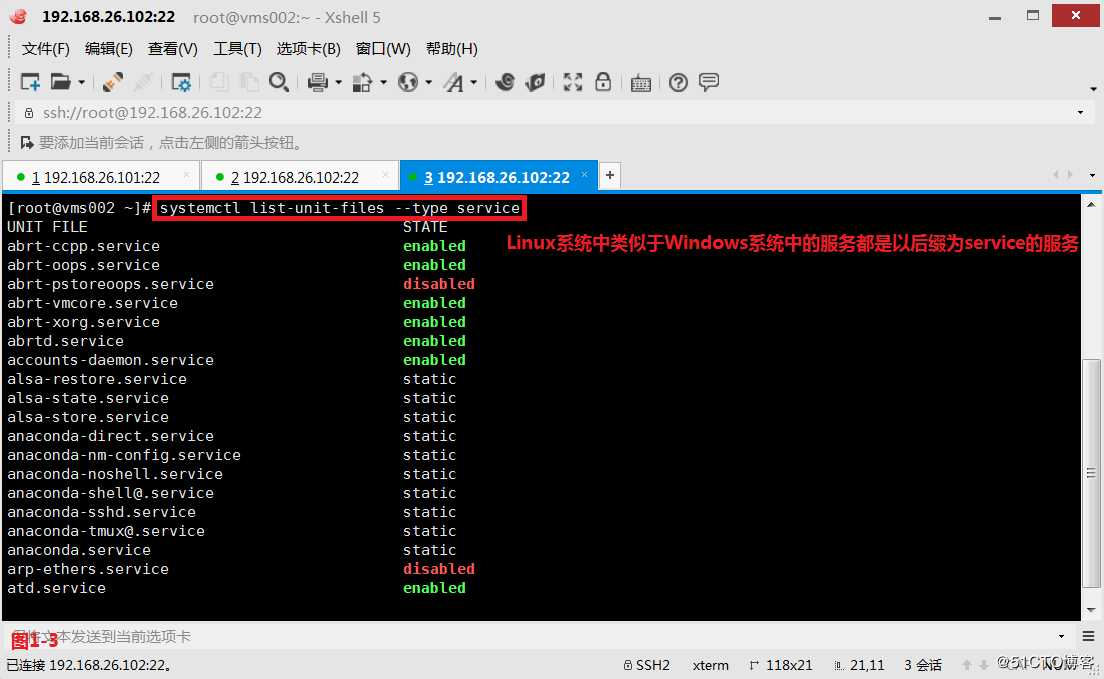
Task: Click the 21,11 cursor position indicator
Action: 859,665
